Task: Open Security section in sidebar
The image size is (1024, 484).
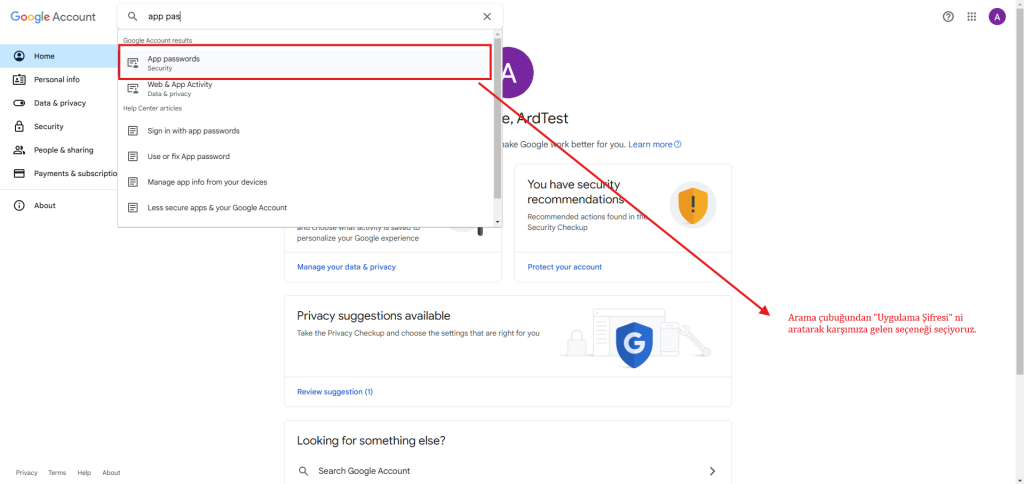Action: 48,127
